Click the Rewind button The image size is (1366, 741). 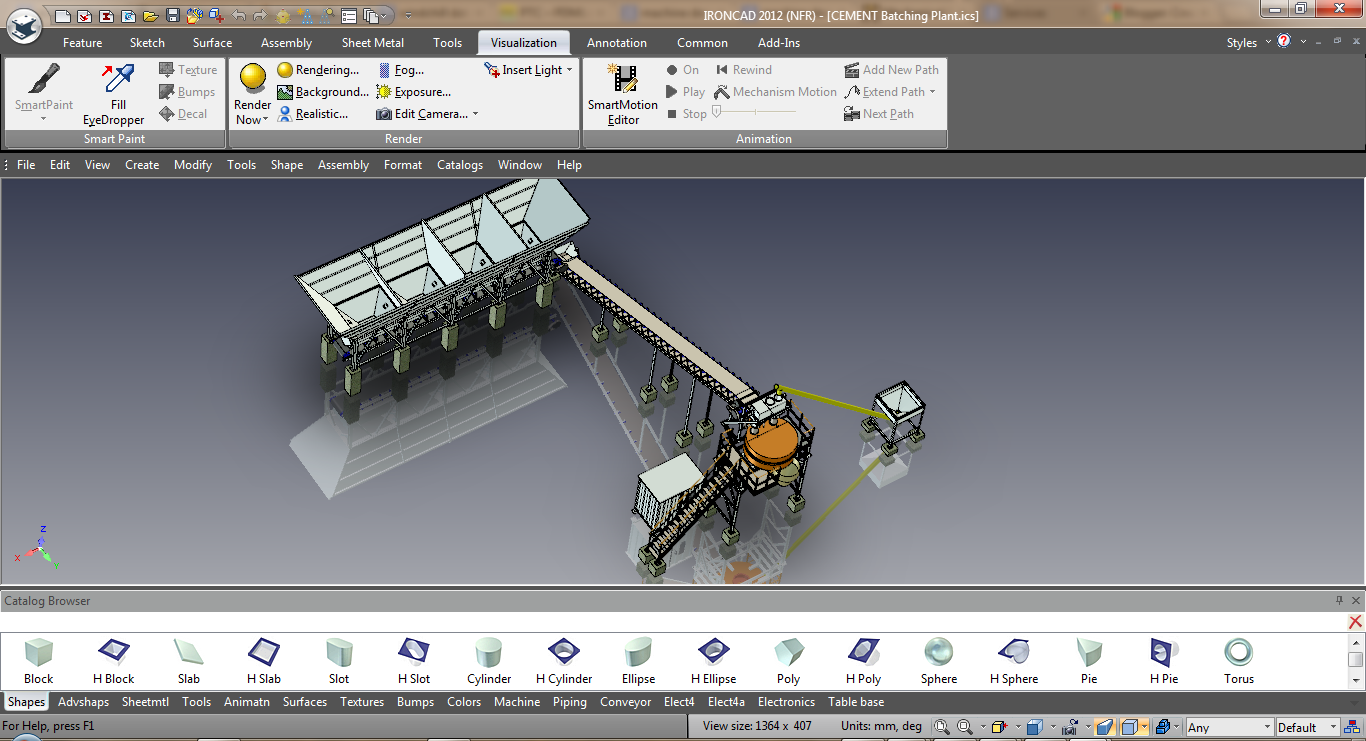(744, 69)
